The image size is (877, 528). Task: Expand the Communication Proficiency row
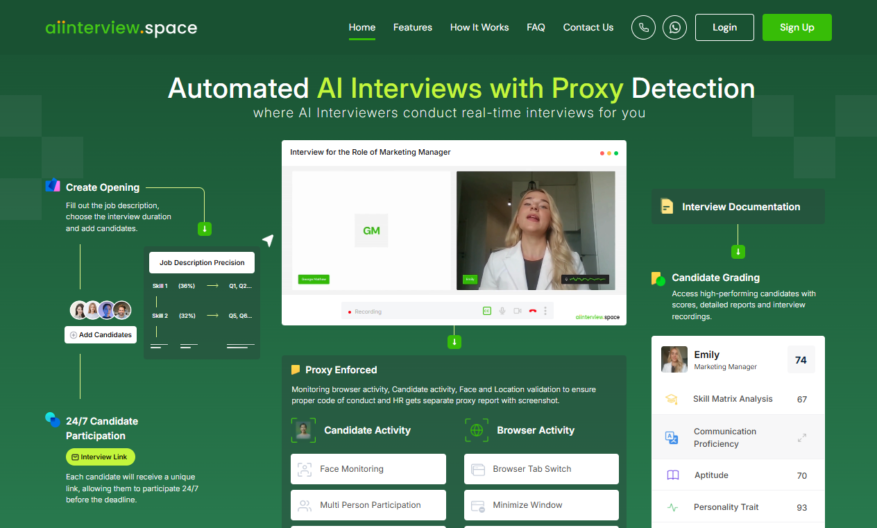(738, 437)
